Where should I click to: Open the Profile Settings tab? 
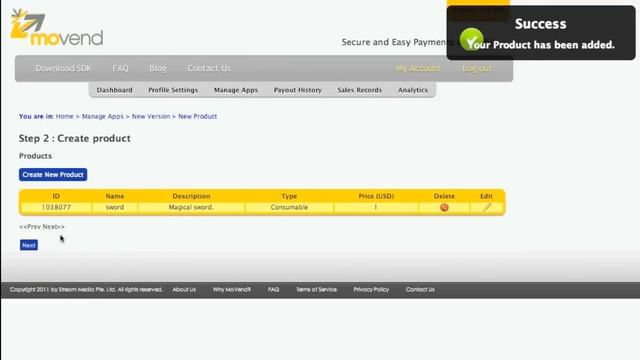tap(173, 90)
